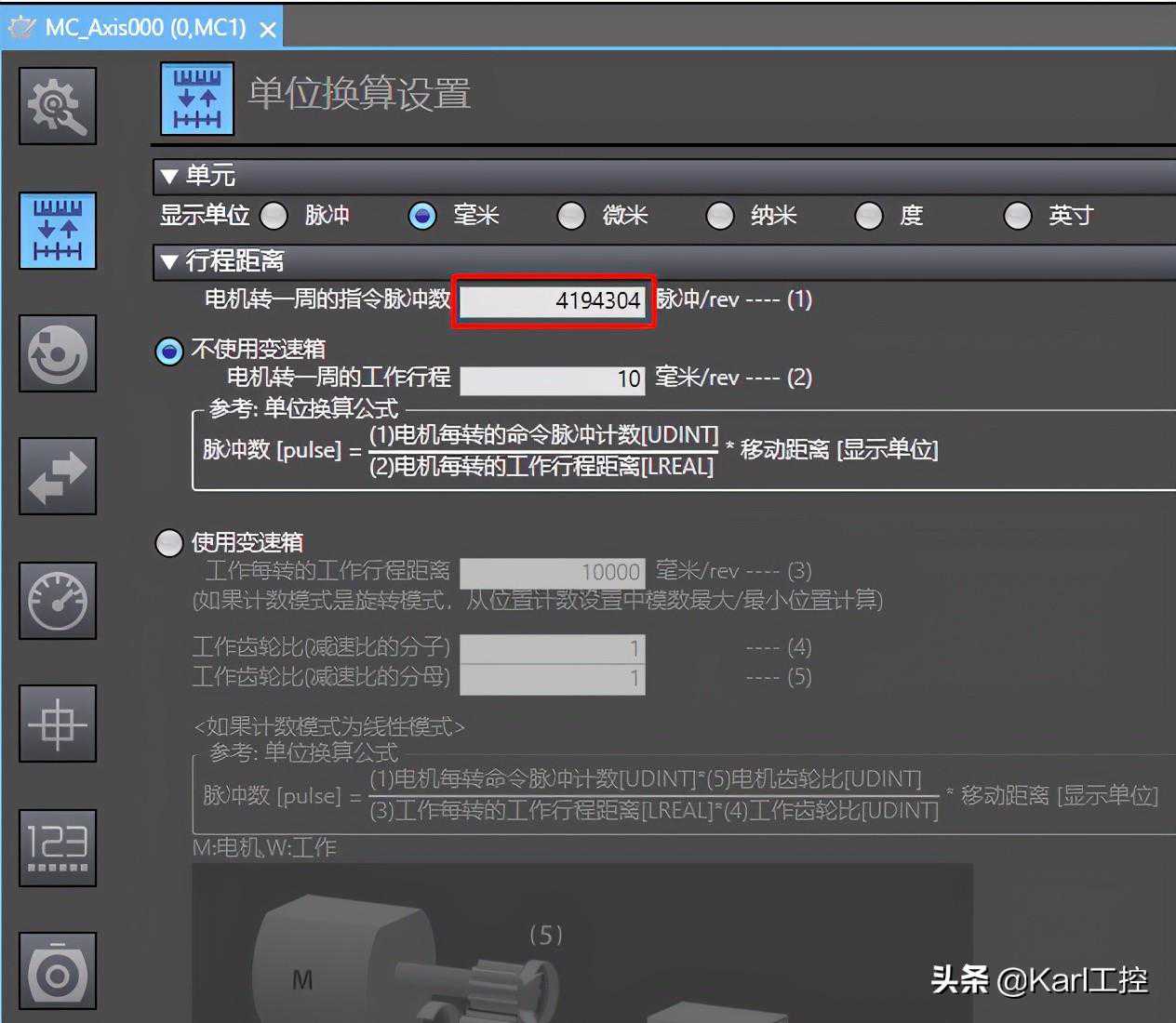
Task: Collapse the 单元 section
Action: (x=169, y=176)
